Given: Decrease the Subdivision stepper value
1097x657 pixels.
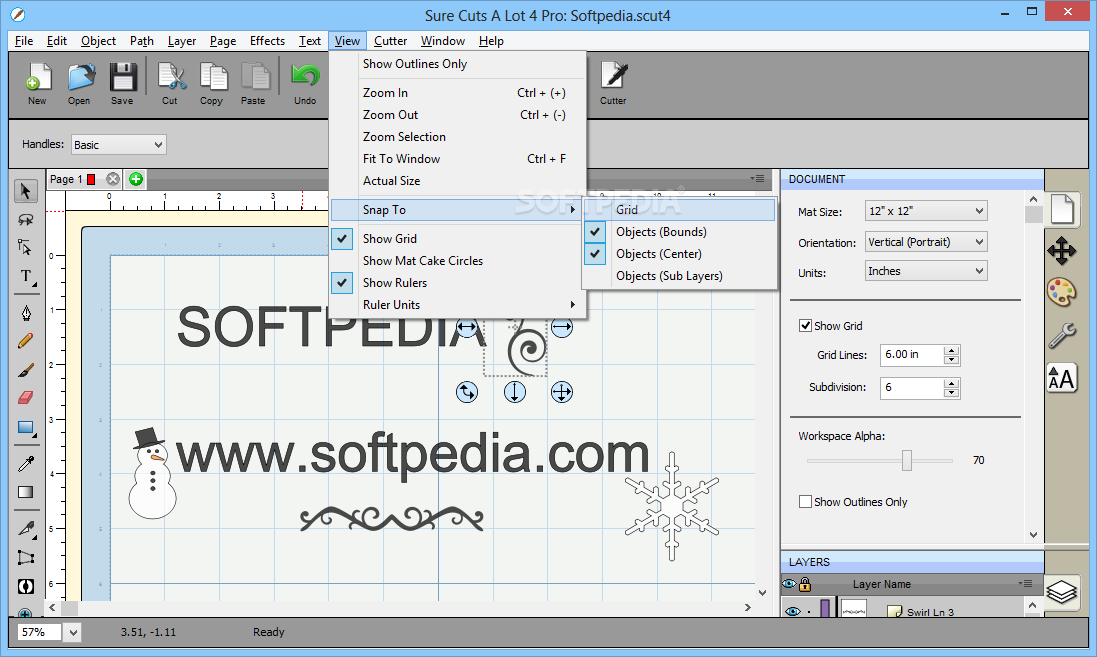Looking at the screenshot, I should pos(951,393).
